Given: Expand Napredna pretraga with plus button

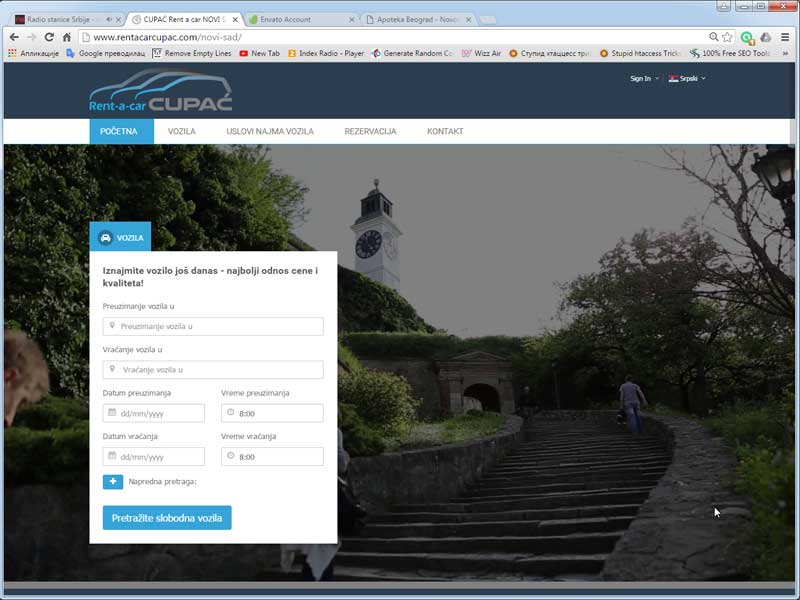Looking at the screenshot, I should click(x=113, y=482).
